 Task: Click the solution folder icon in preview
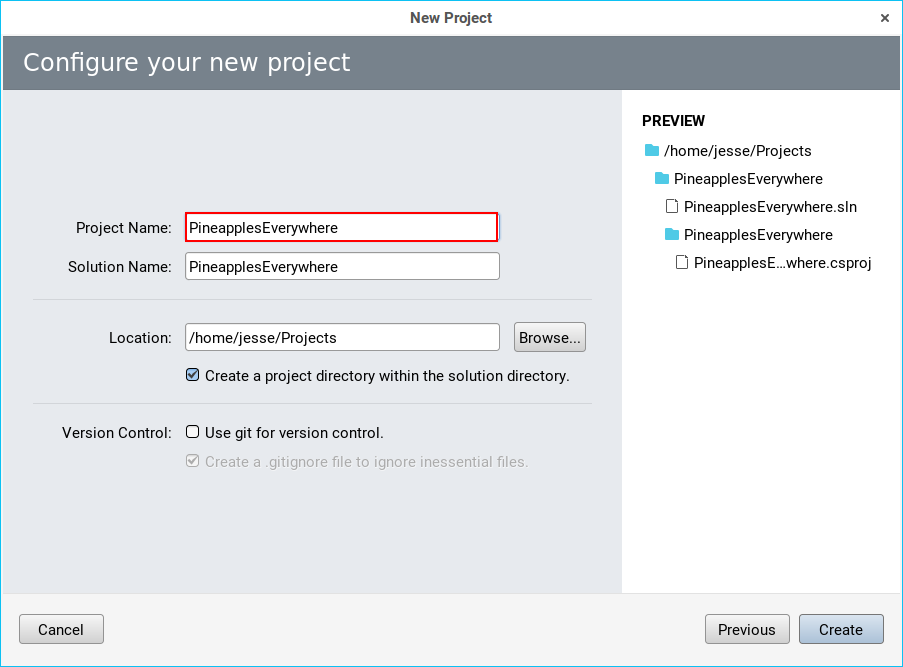662,179
